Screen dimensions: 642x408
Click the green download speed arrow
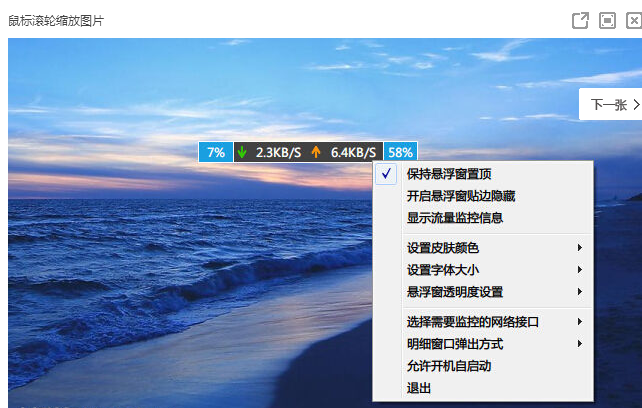(242, 152)
